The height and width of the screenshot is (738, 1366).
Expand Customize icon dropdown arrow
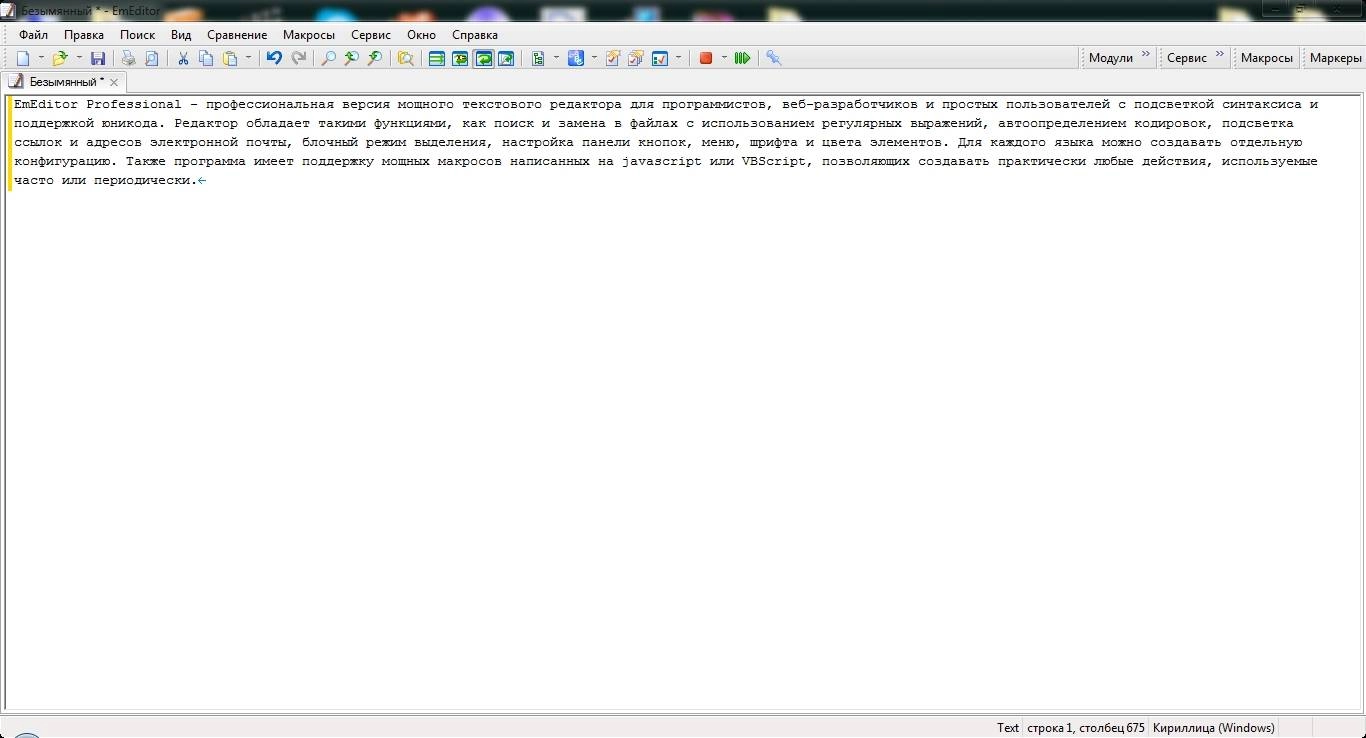click(679, 58)
